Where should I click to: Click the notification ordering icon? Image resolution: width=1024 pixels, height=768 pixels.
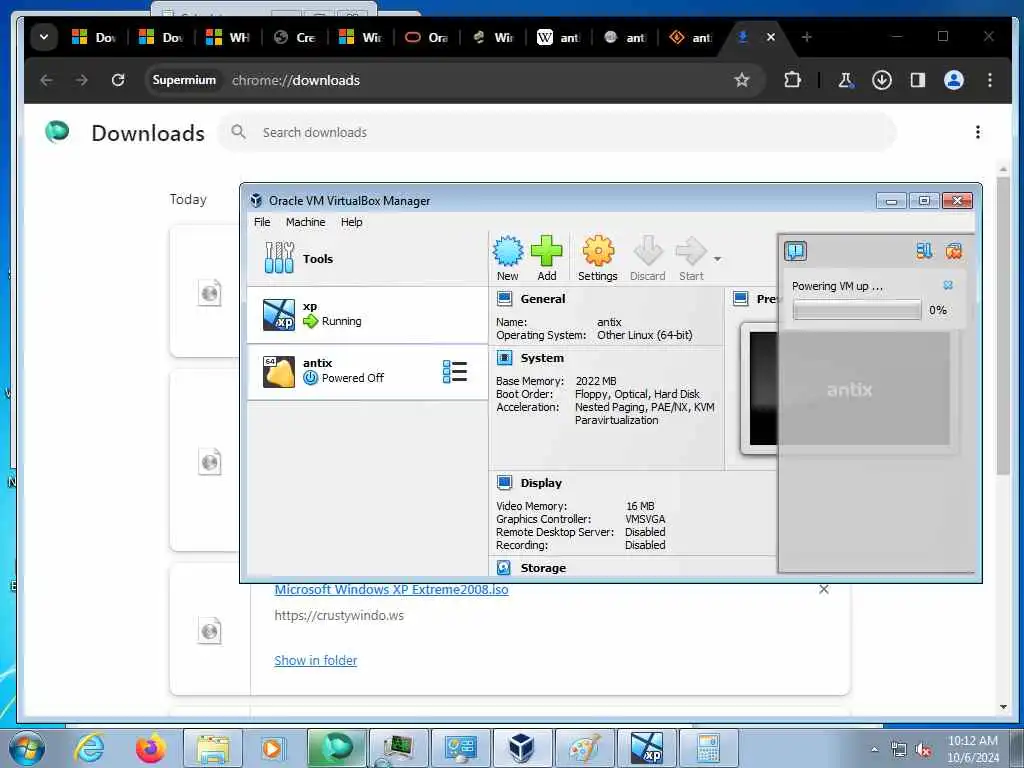click(924, 251)
